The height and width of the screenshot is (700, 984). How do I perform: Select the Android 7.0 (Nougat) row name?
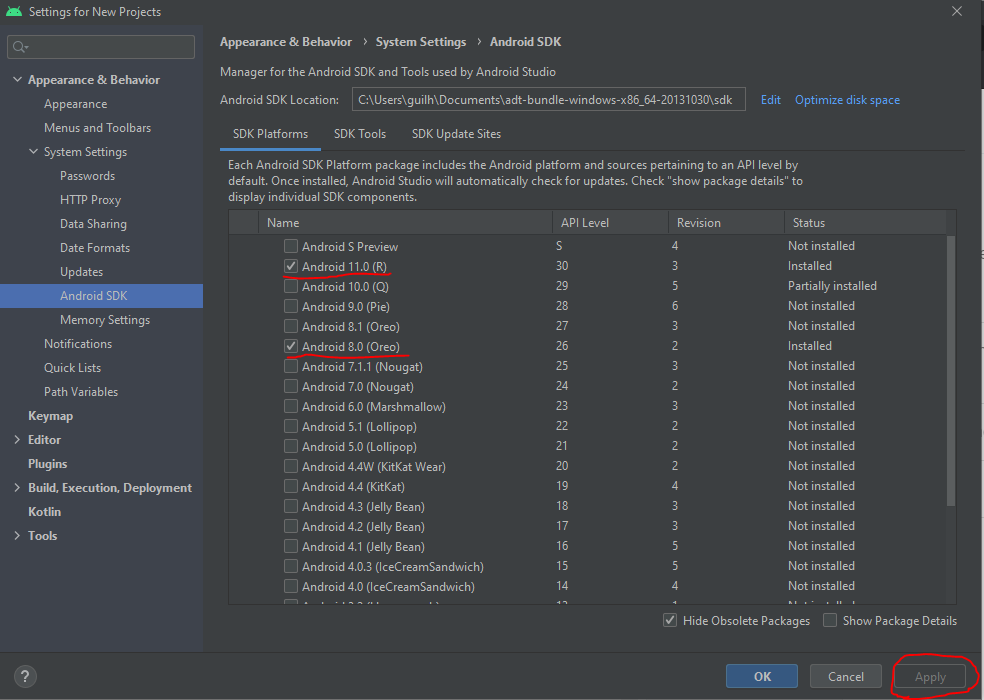coord(358,386)
